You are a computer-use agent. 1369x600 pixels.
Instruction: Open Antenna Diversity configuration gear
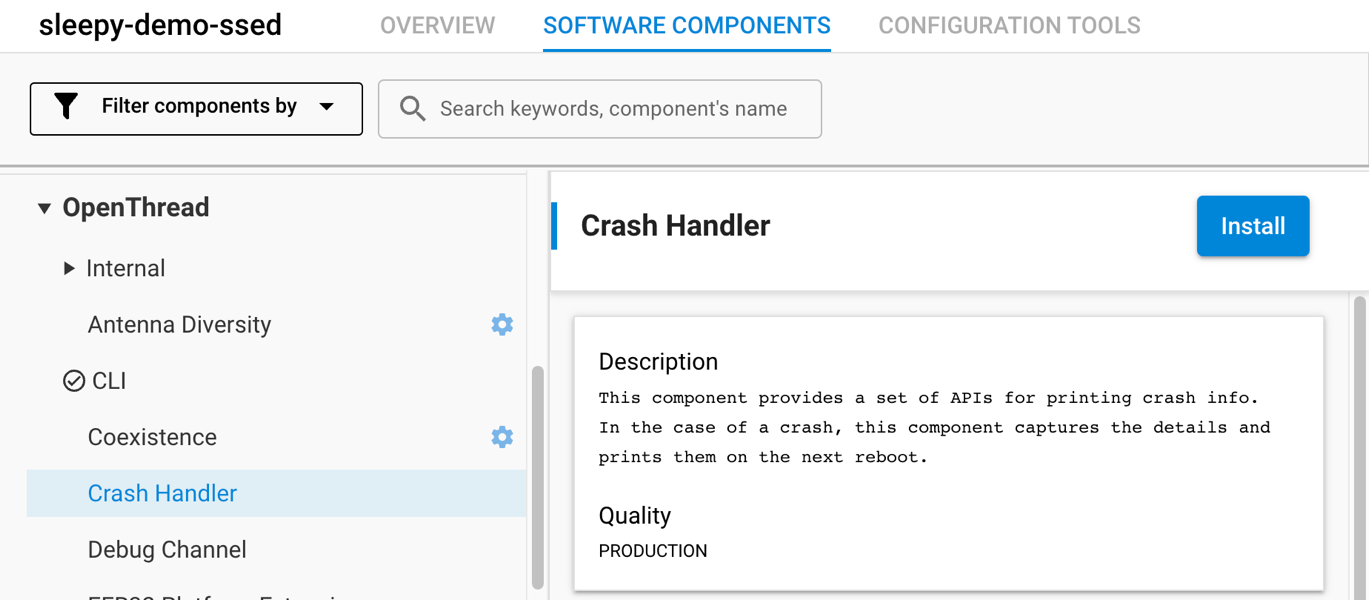coord(502,324)
